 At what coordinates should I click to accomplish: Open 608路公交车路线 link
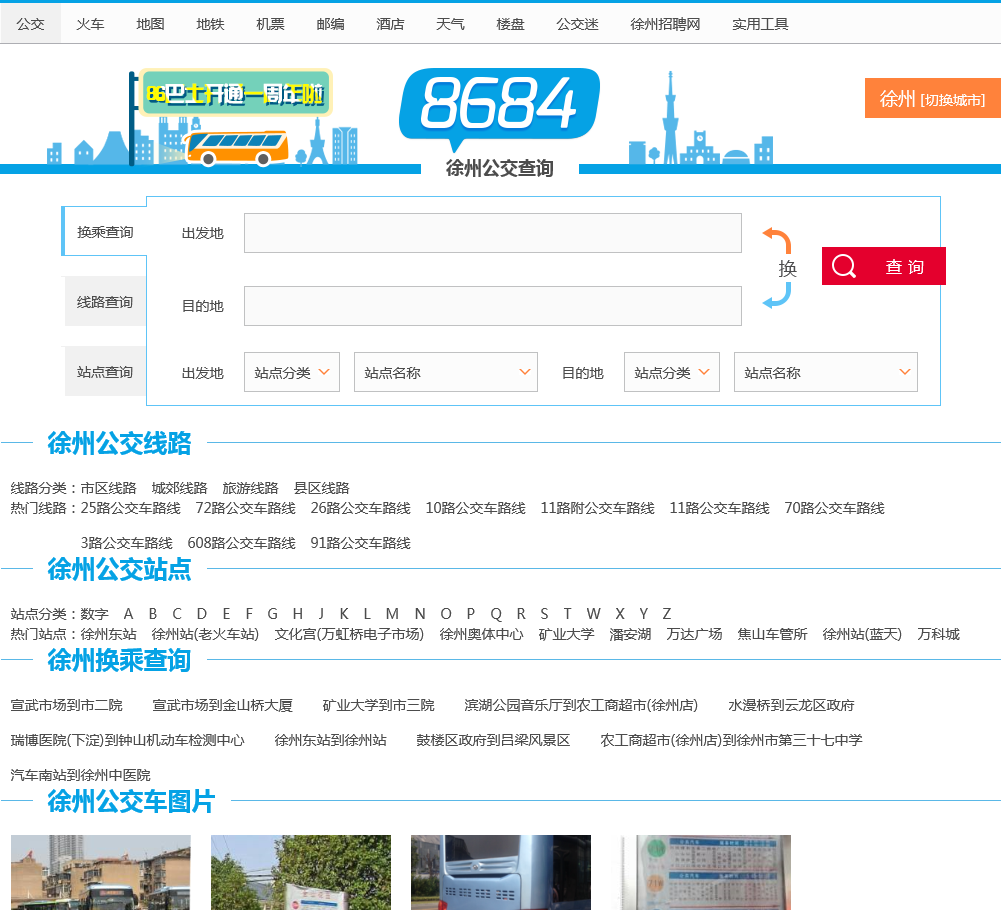(241, 543)
